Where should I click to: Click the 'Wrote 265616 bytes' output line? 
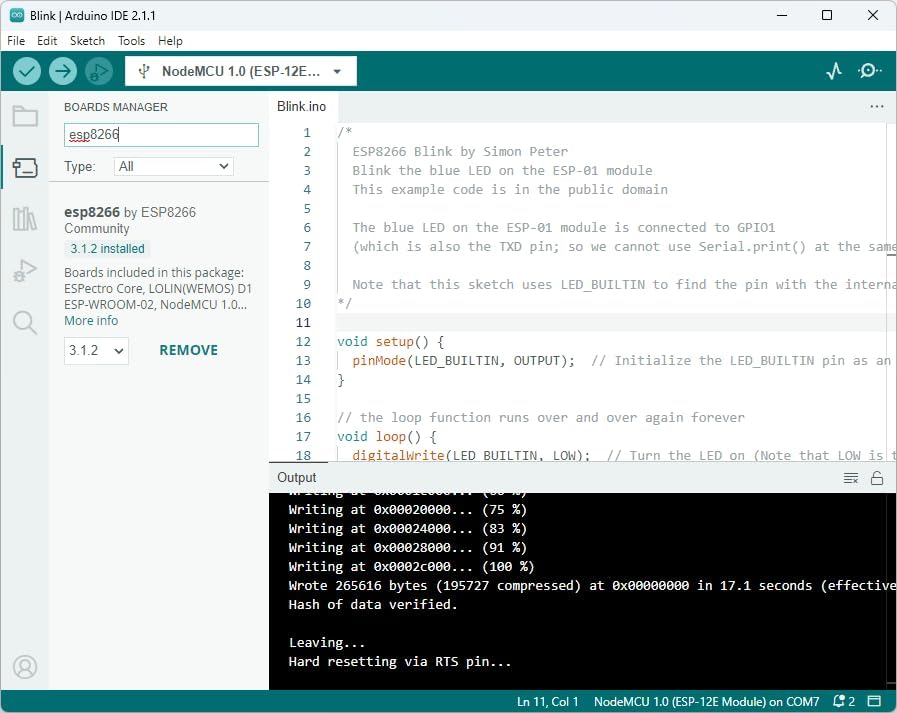(592, 585)
